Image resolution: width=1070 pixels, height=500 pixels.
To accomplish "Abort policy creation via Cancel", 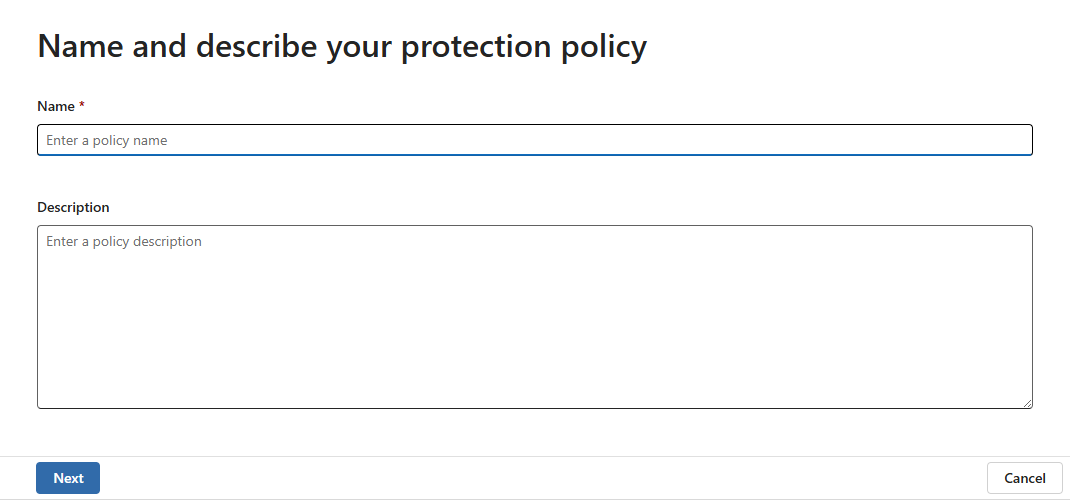I will coord(1024,478).
